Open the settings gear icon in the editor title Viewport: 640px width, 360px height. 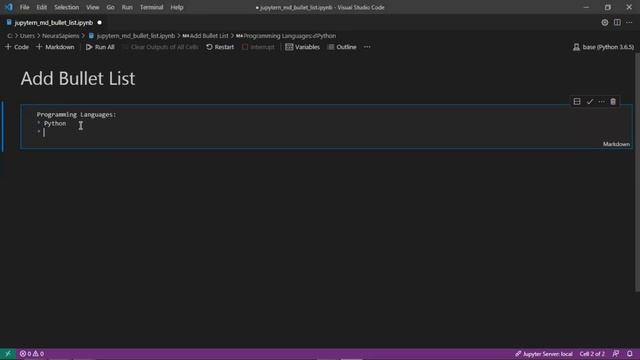point(604,23)
